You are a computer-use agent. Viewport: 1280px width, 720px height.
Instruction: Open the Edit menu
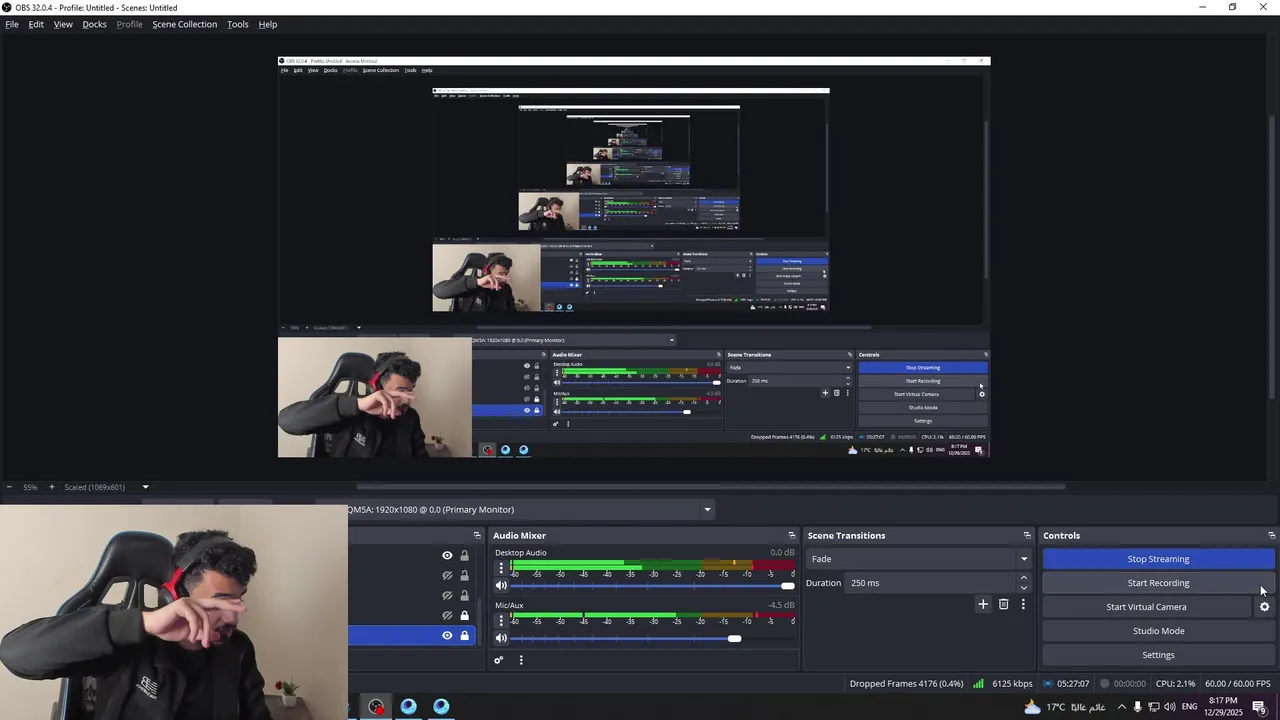tap(36, 24)
